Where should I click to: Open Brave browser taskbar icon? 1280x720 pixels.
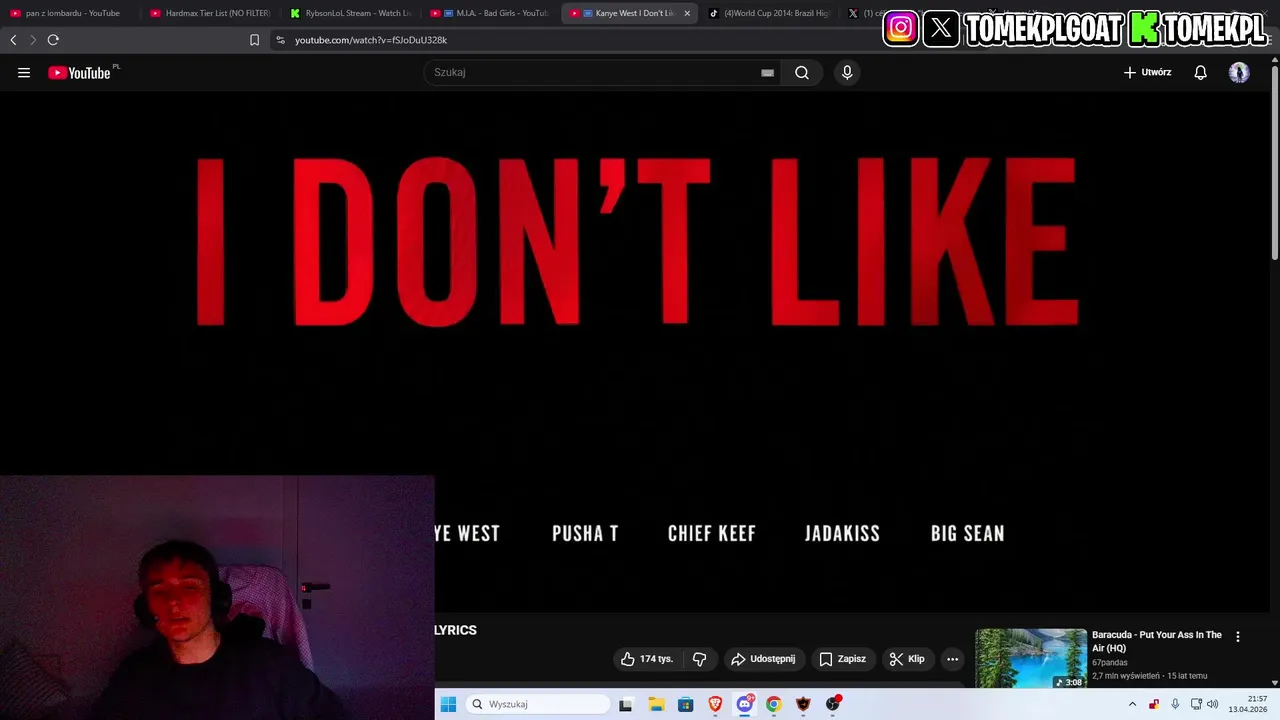[x=715, y=704]
